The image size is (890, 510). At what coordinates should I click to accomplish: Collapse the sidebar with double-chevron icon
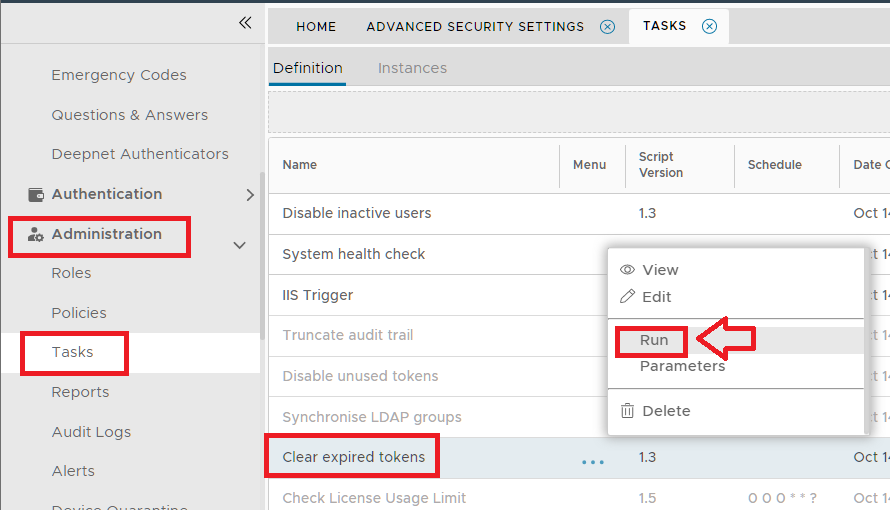point(245,23)
